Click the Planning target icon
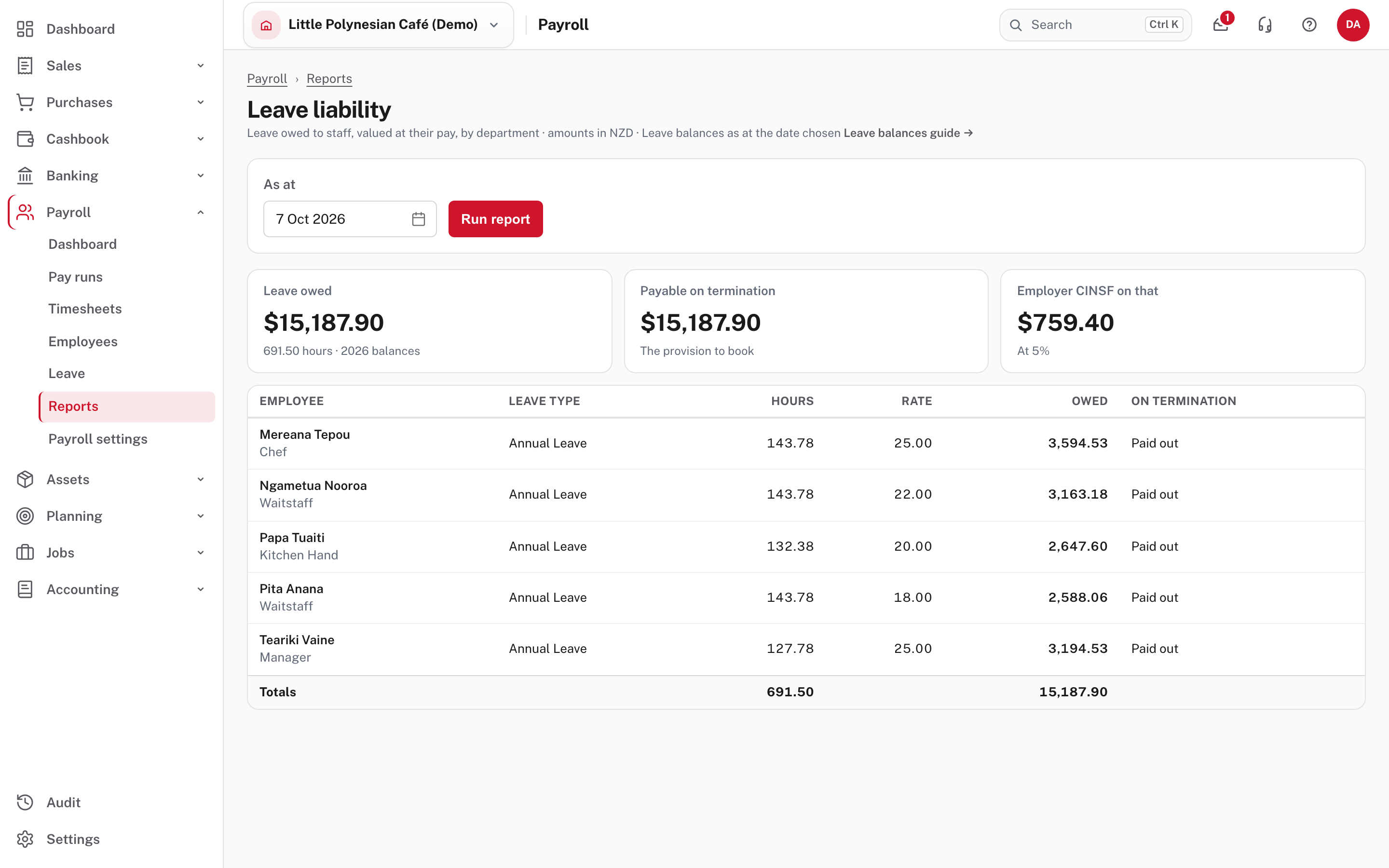1389x868 pixels. (25, 516)
